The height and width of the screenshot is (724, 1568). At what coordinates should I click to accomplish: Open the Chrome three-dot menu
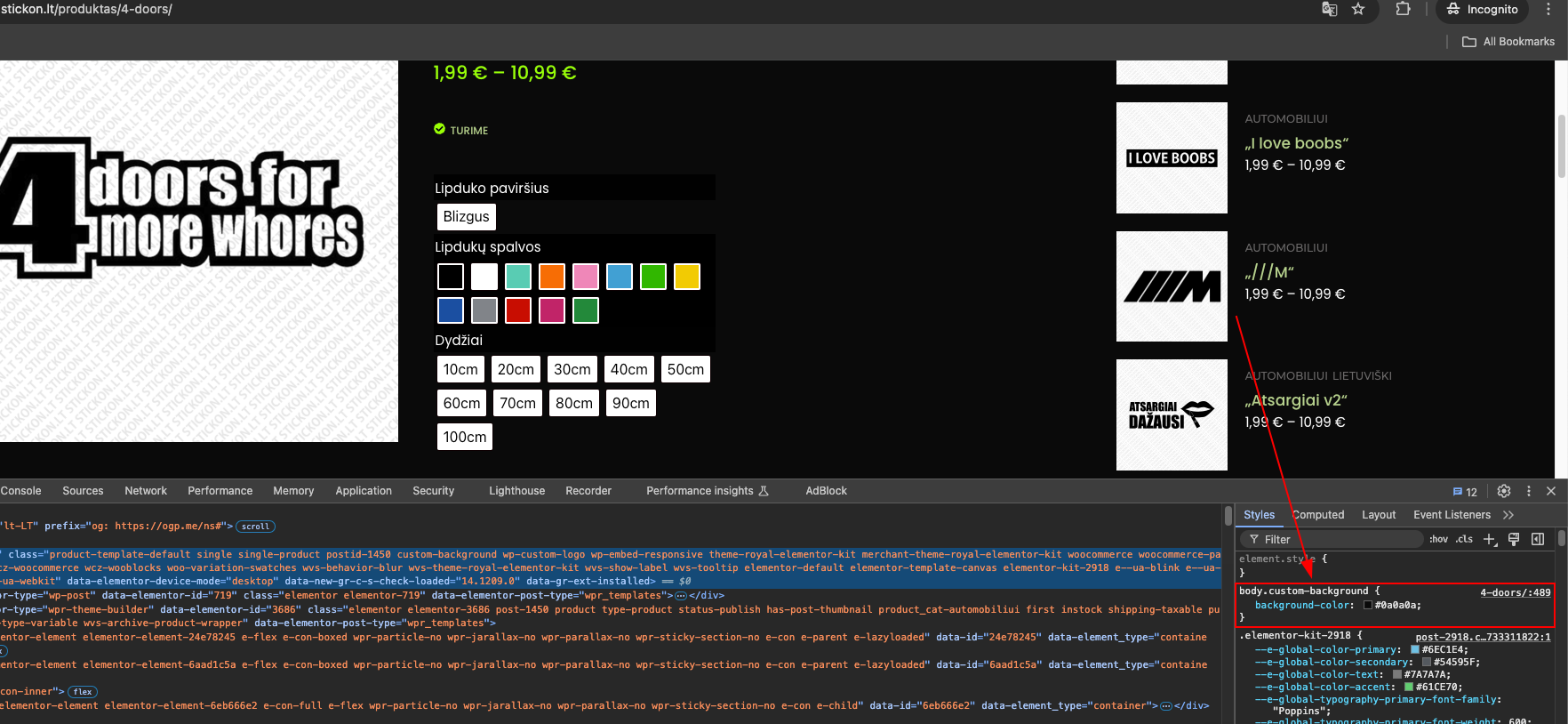[1548, 9]
